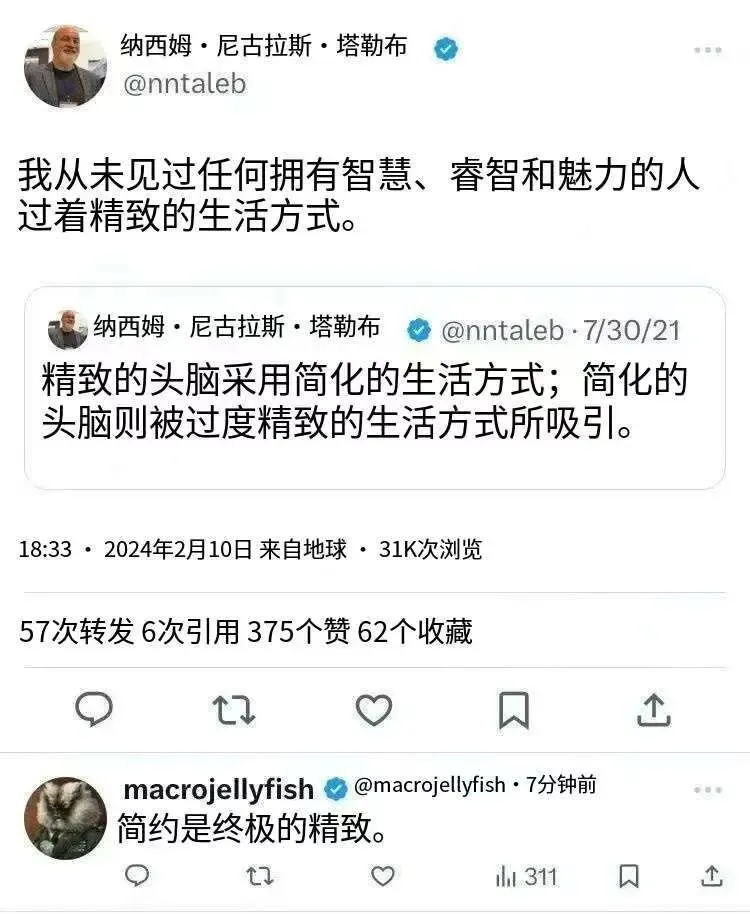
Task: Open macrojellyfish's profile avatar
Action: click(65, 818)
